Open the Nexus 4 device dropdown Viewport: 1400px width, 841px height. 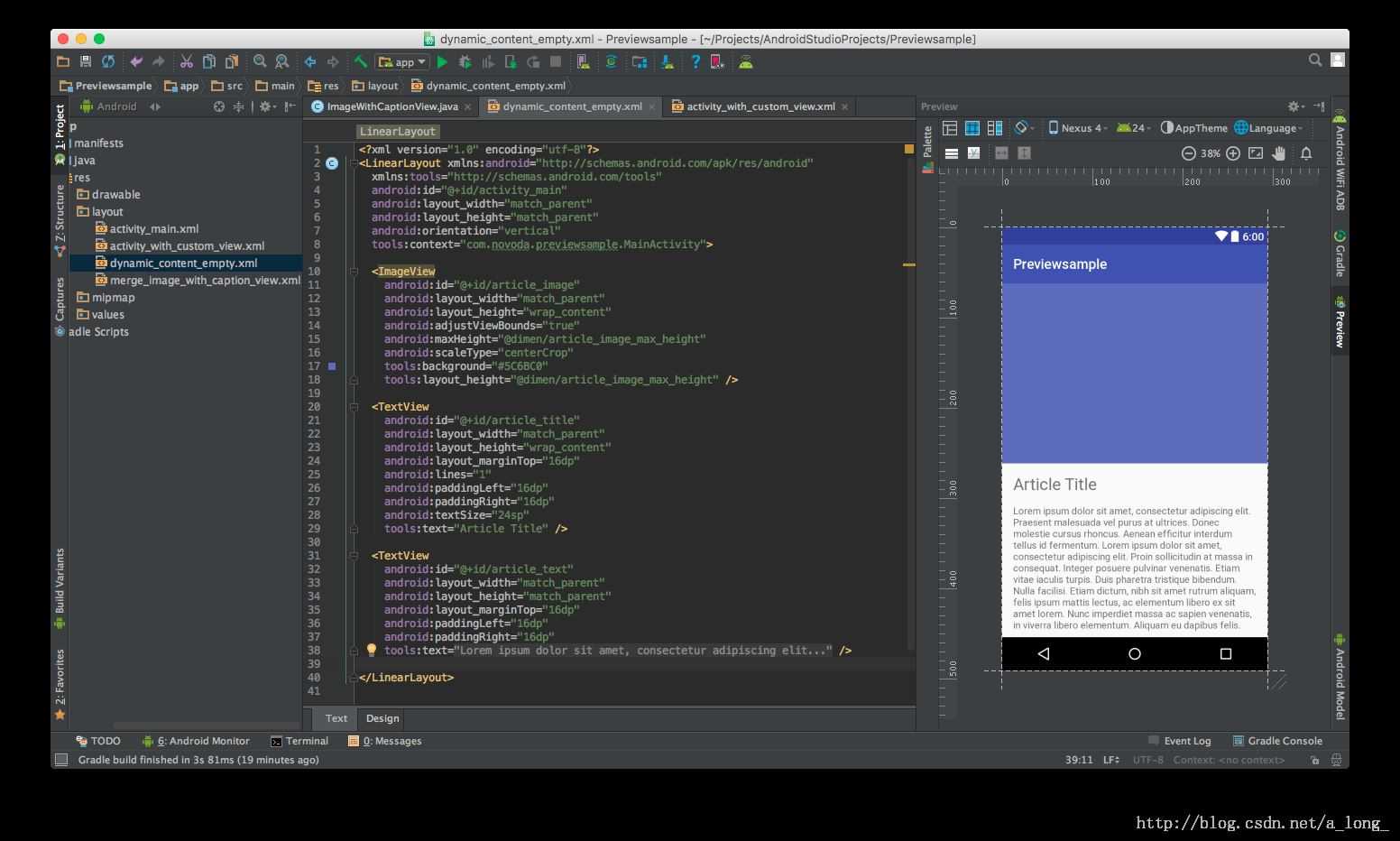(1078, 128)
